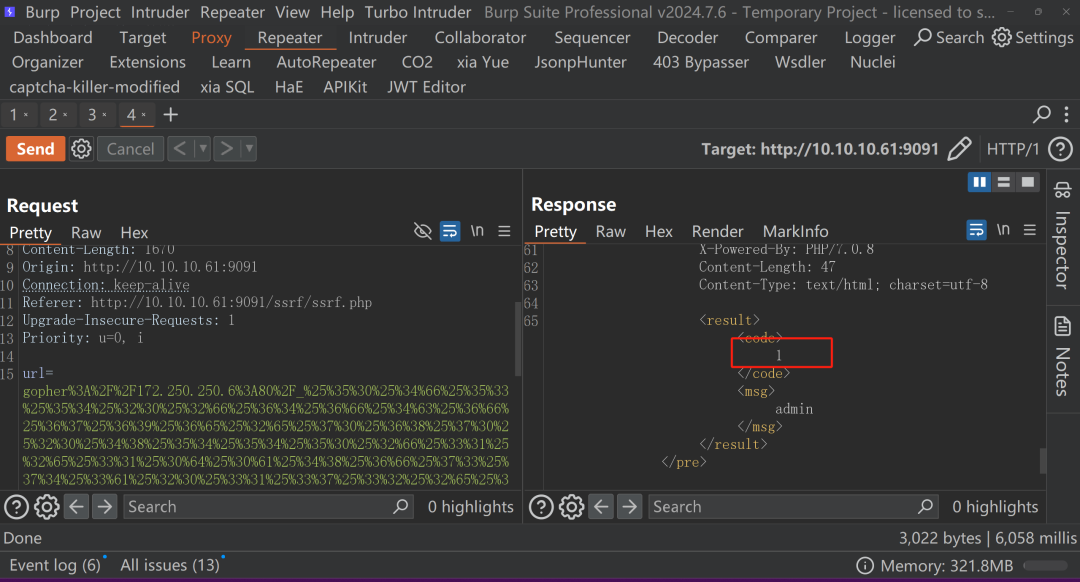
Task: Switch Request view to Raw
Action: point(86,233)
